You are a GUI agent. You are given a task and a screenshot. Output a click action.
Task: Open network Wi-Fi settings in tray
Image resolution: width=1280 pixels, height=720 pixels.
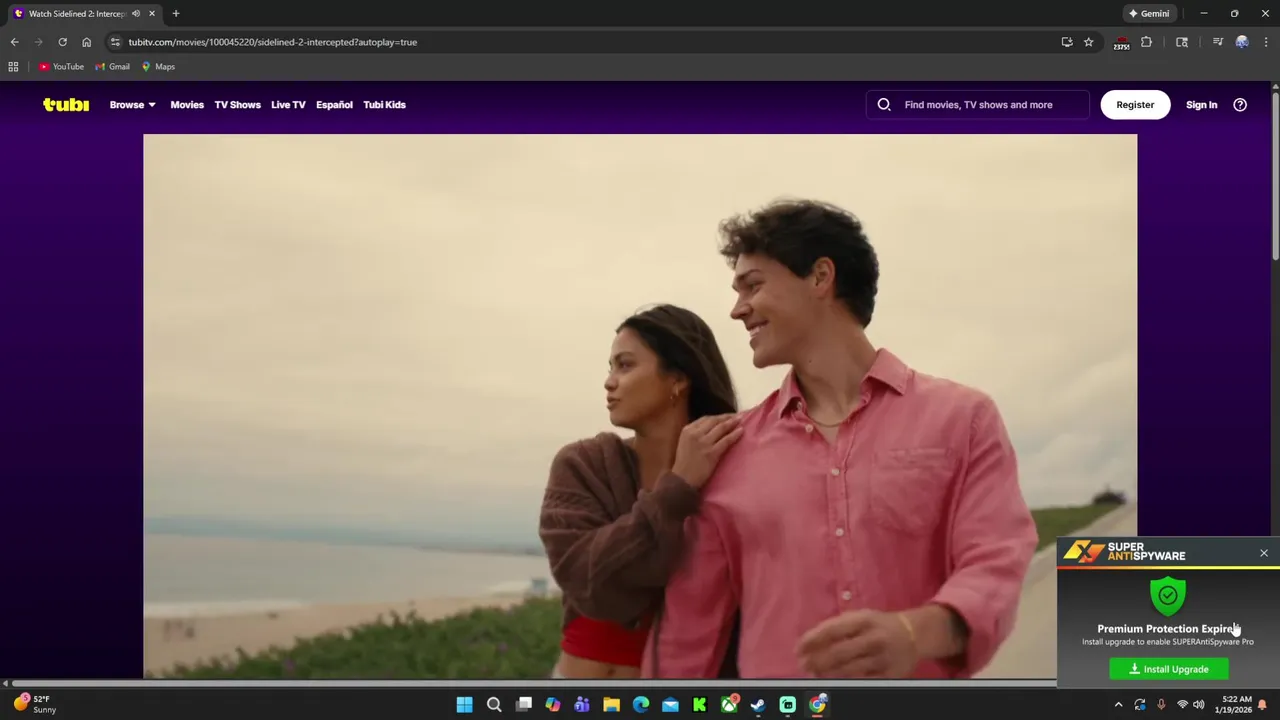1182,705
